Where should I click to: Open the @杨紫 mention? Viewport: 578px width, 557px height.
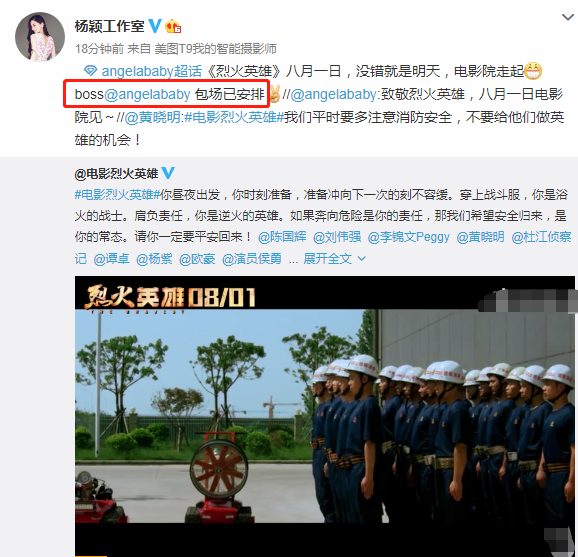[x=154, y=259]
